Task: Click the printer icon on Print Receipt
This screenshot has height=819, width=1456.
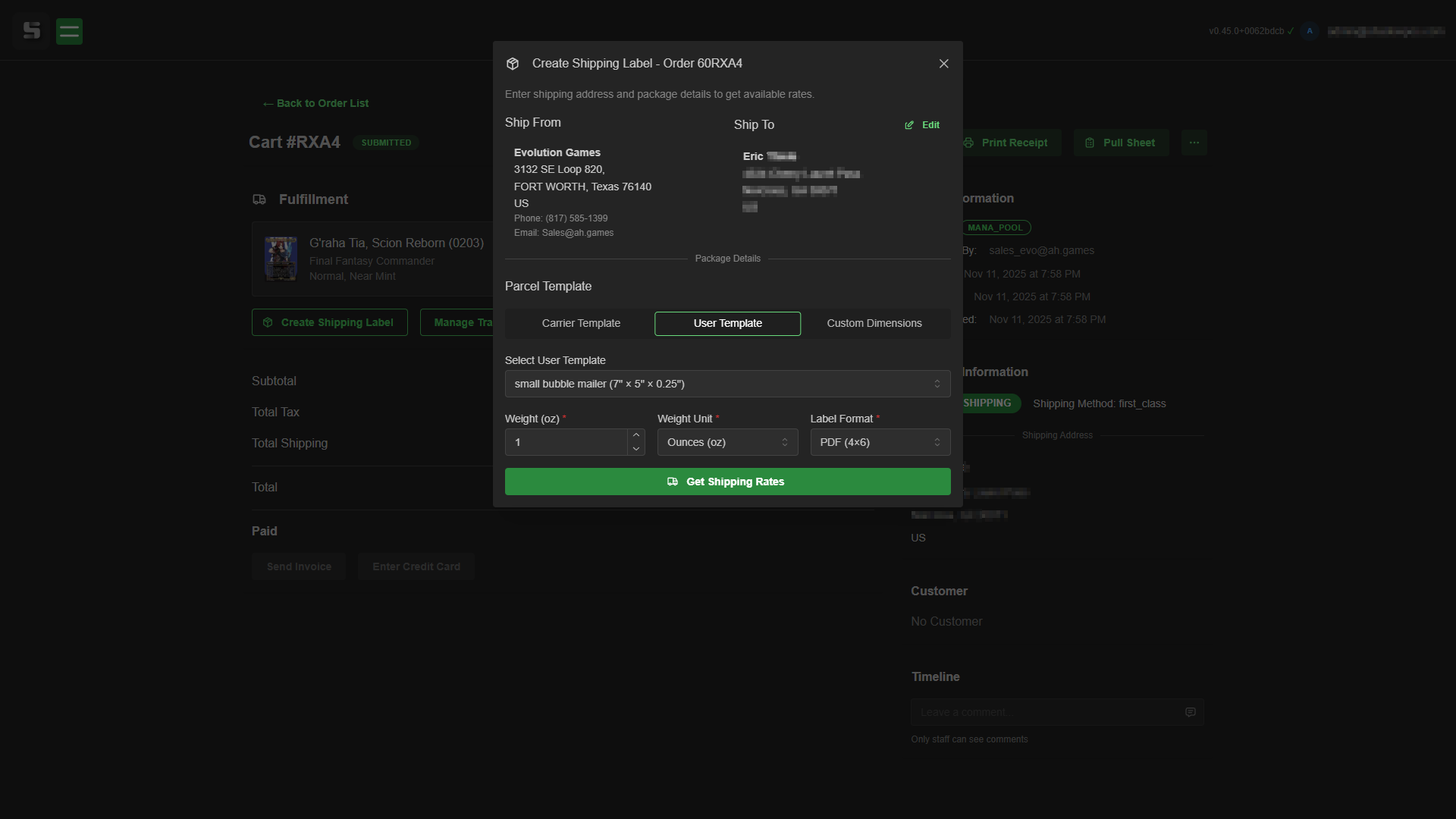Action: 968,143
